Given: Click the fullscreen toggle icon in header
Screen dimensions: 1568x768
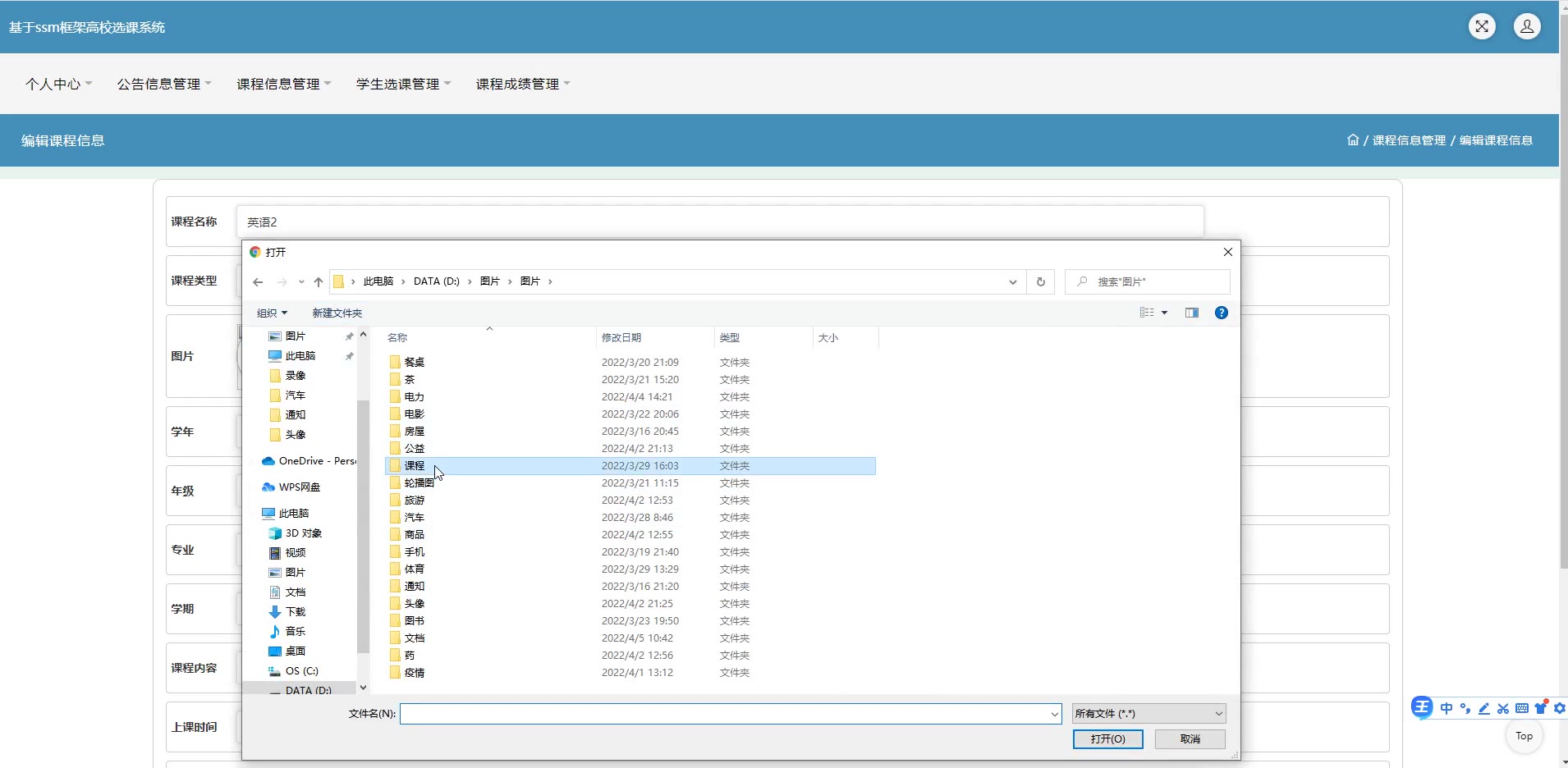Looking at the screenshot, I should point(1482,27).
